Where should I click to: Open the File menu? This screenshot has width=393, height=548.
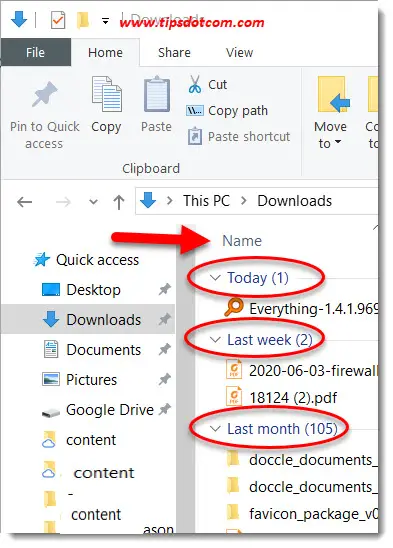35,52
